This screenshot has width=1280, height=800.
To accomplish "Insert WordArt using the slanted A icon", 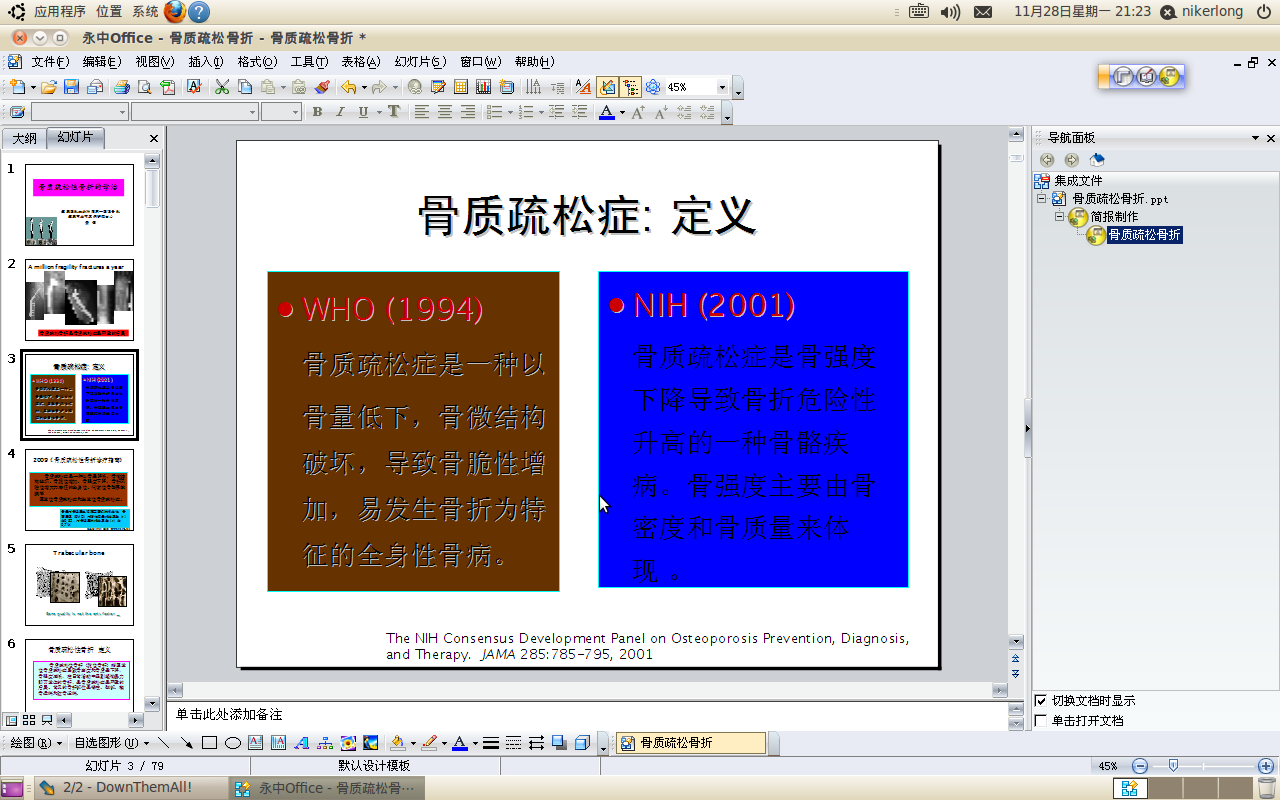I will (302, 743).
